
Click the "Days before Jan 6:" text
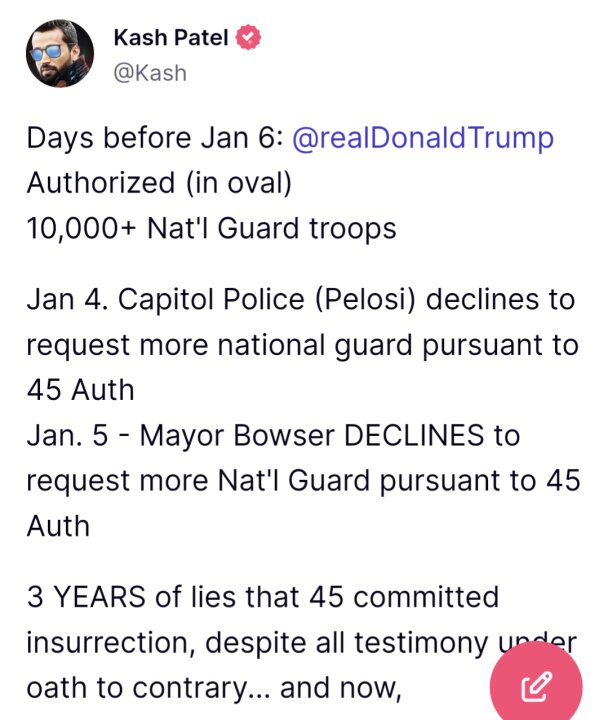pos(155,138)
